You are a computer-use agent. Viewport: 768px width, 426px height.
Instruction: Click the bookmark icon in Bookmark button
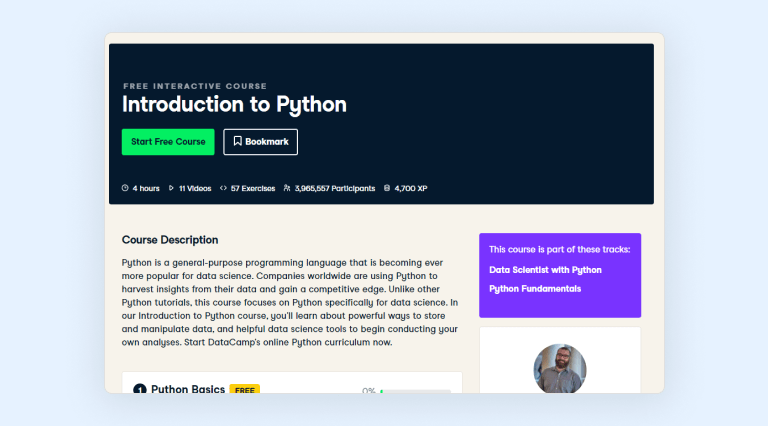point(237,142)
